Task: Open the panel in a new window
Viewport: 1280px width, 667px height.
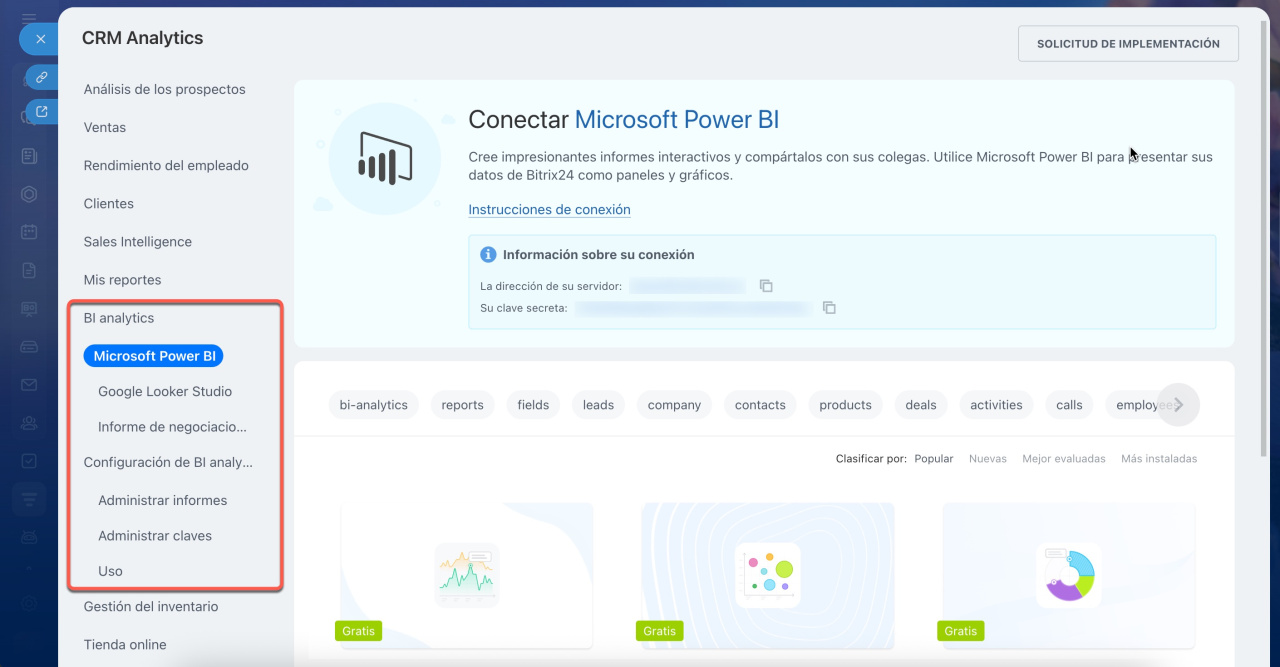Action: coord(42,112)
